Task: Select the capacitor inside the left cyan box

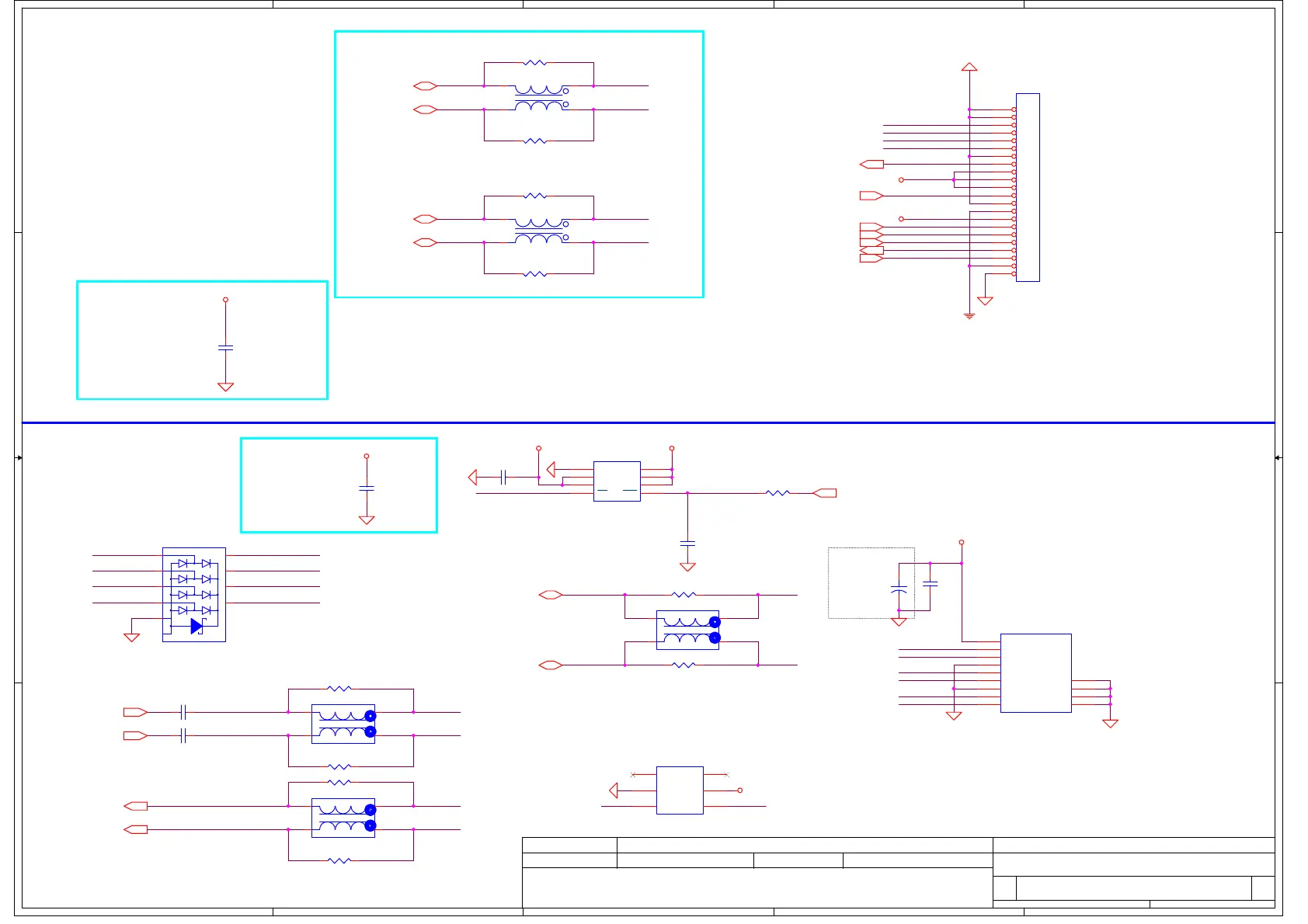Action: [226, 348]
